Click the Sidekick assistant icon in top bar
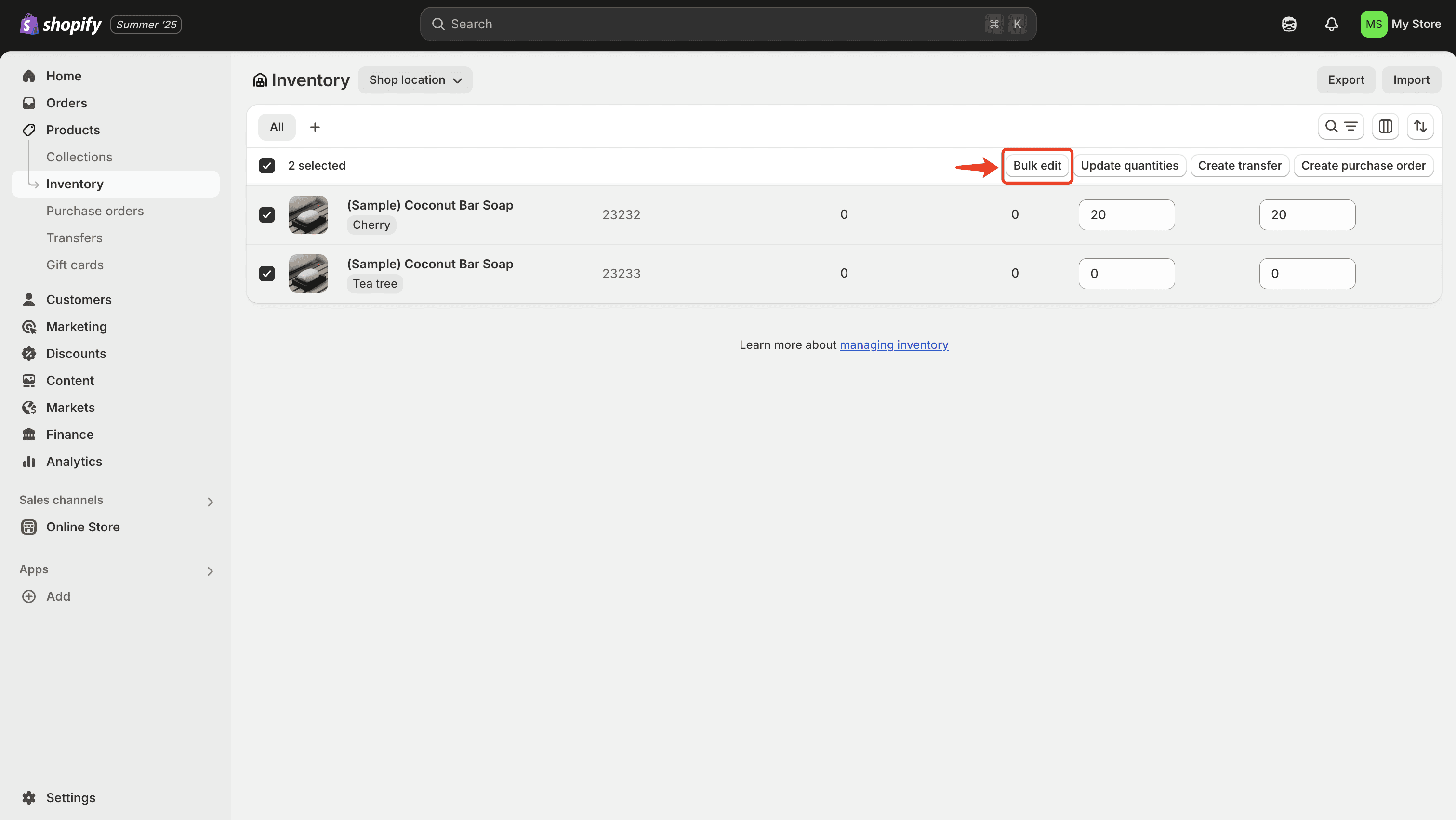This screenshot has width=1456, height=820. pos(1289,24)
